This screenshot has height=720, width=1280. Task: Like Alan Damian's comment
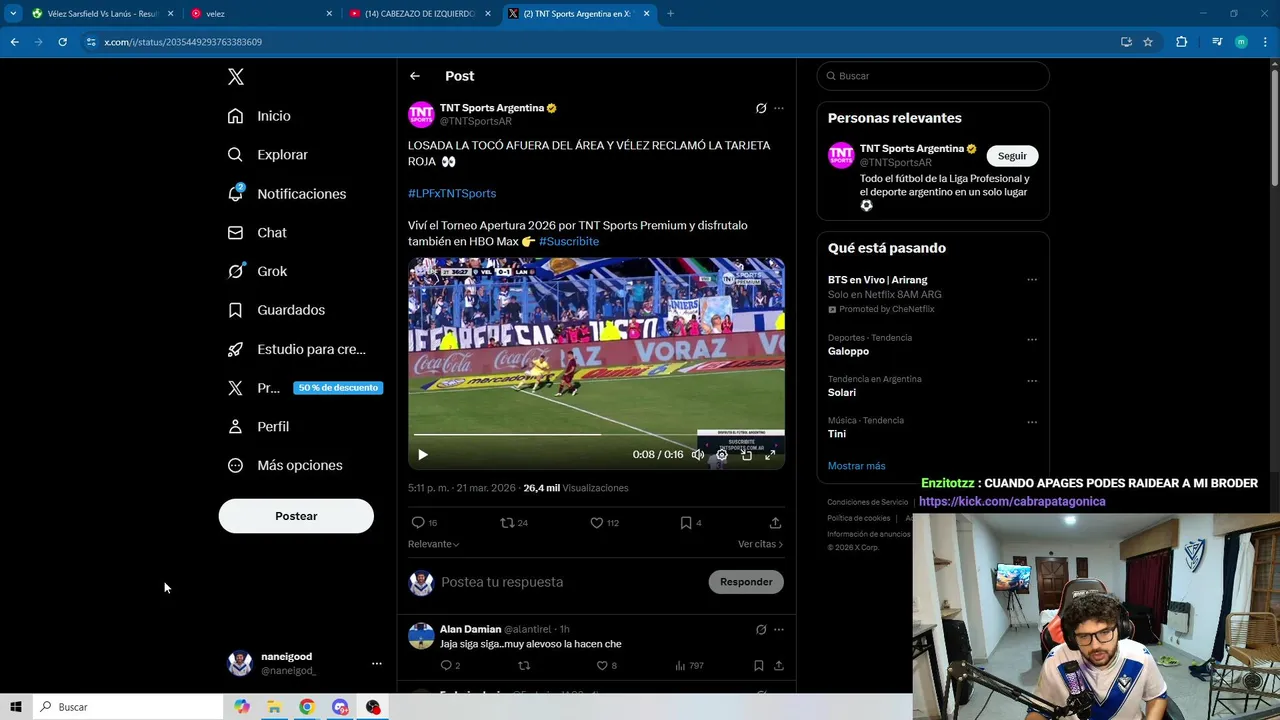606,666
